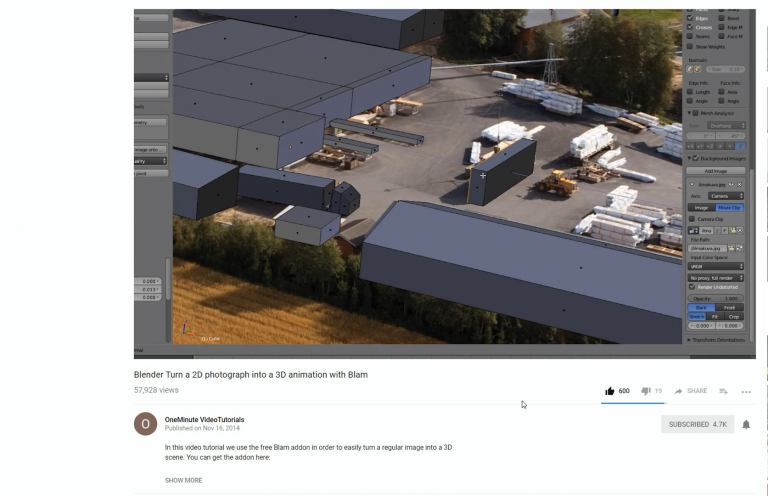The image size is (768, 496).
Task: Click the OneMinute VideoTutorials channel avatar
Action: pyautogui.click(x=145, y=424)
